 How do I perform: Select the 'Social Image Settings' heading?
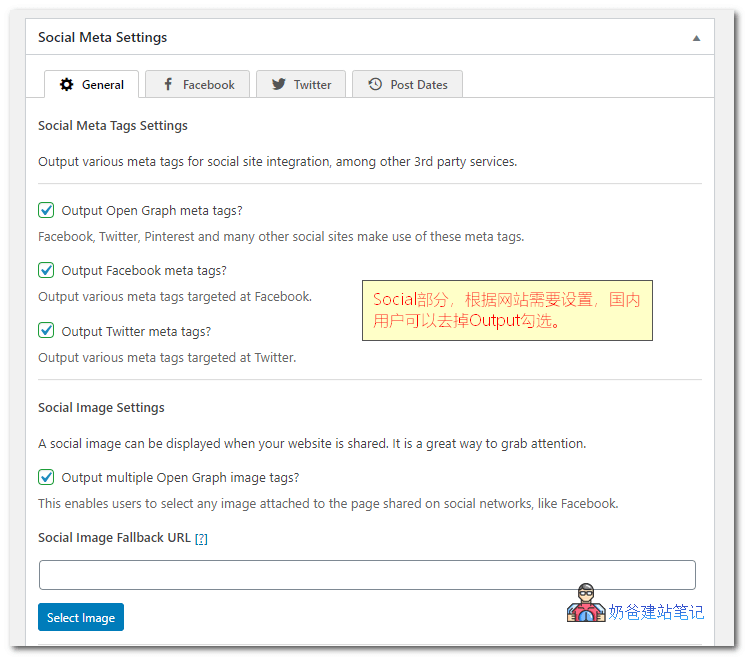pos(101,408)
